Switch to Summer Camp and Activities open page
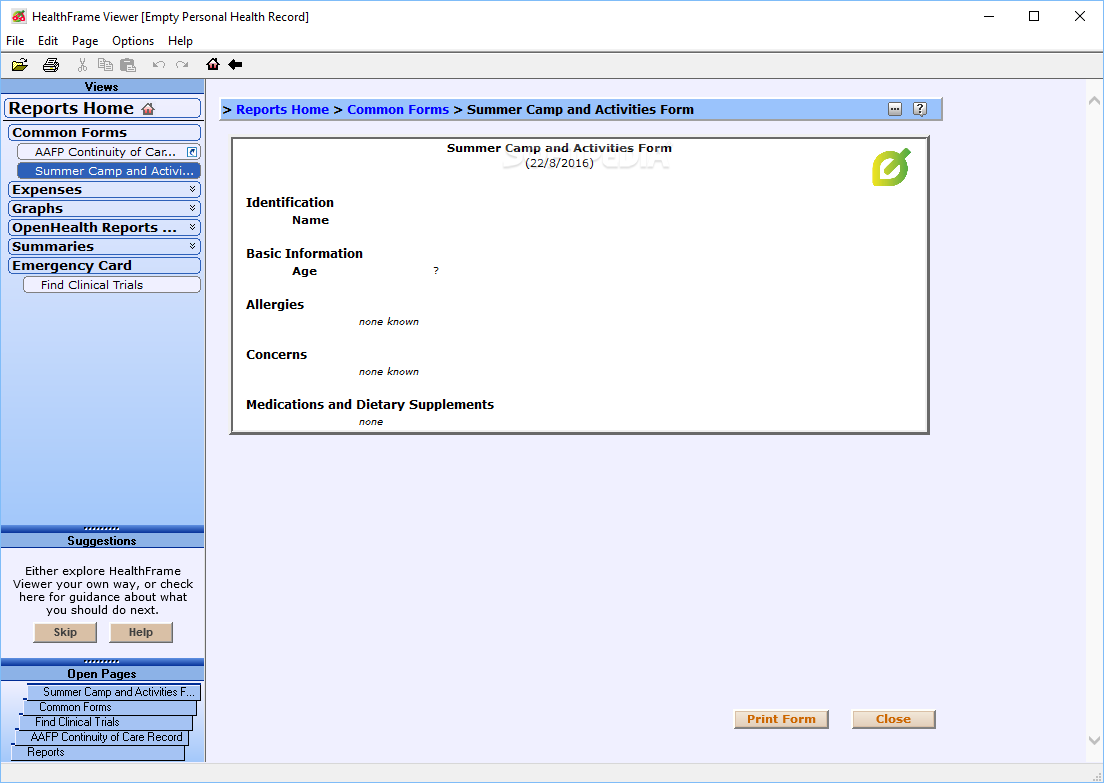Viewport: 1104px width, 783px height. pos(114,692)
